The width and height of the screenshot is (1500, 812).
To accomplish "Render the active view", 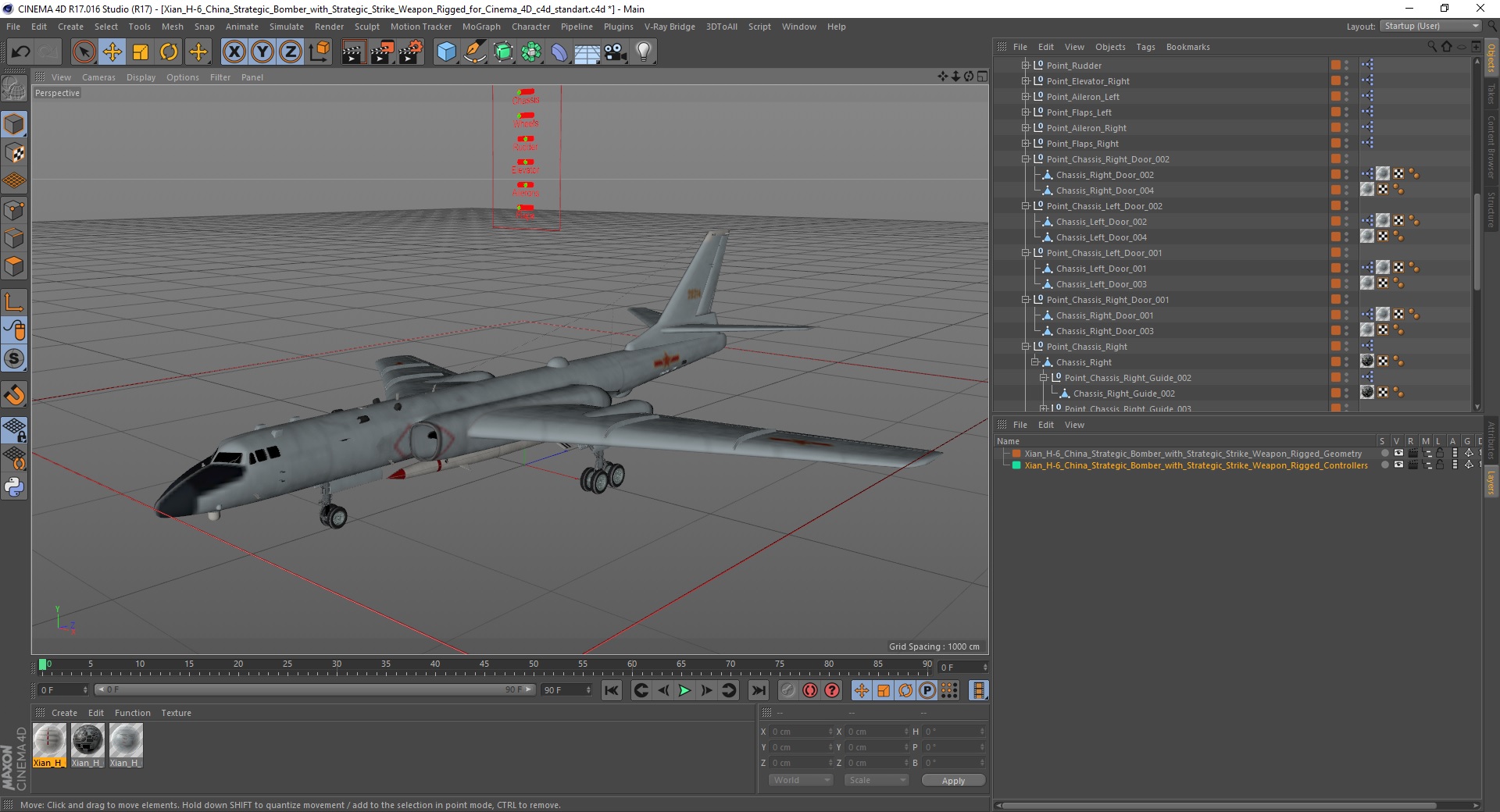I will pos(353,52).
